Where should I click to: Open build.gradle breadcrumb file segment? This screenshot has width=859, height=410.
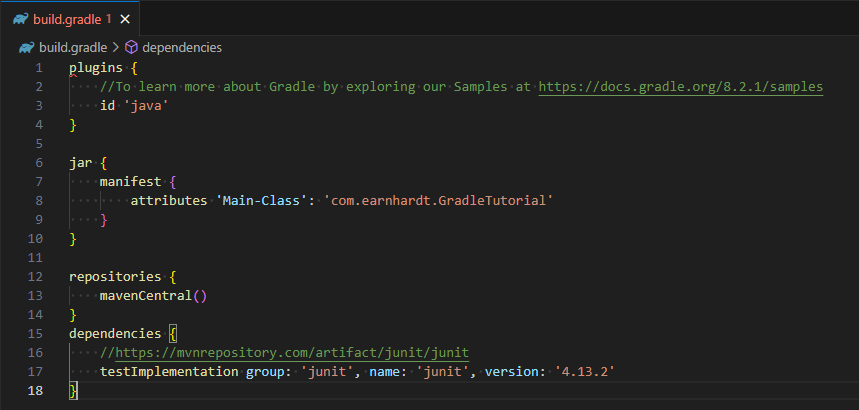(x=73, y=48)
